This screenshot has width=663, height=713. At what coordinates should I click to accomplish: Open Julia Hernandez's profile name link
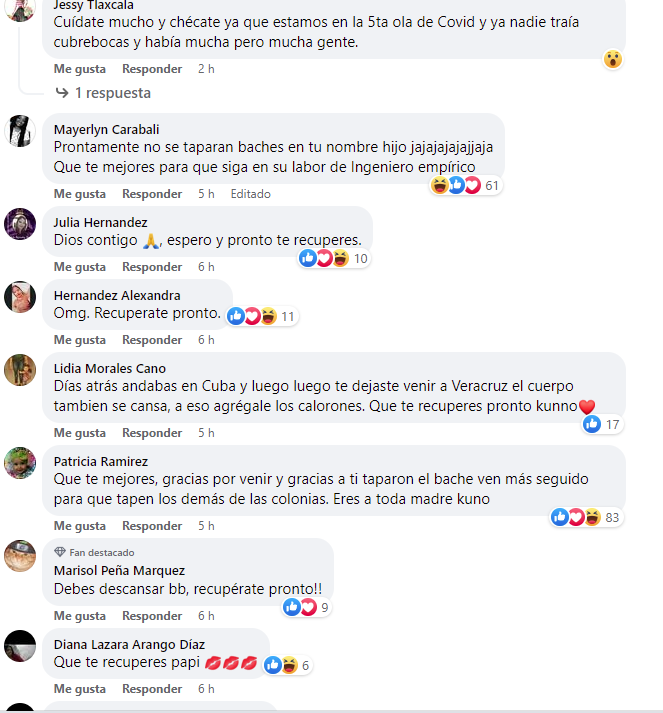coord(100,222)
